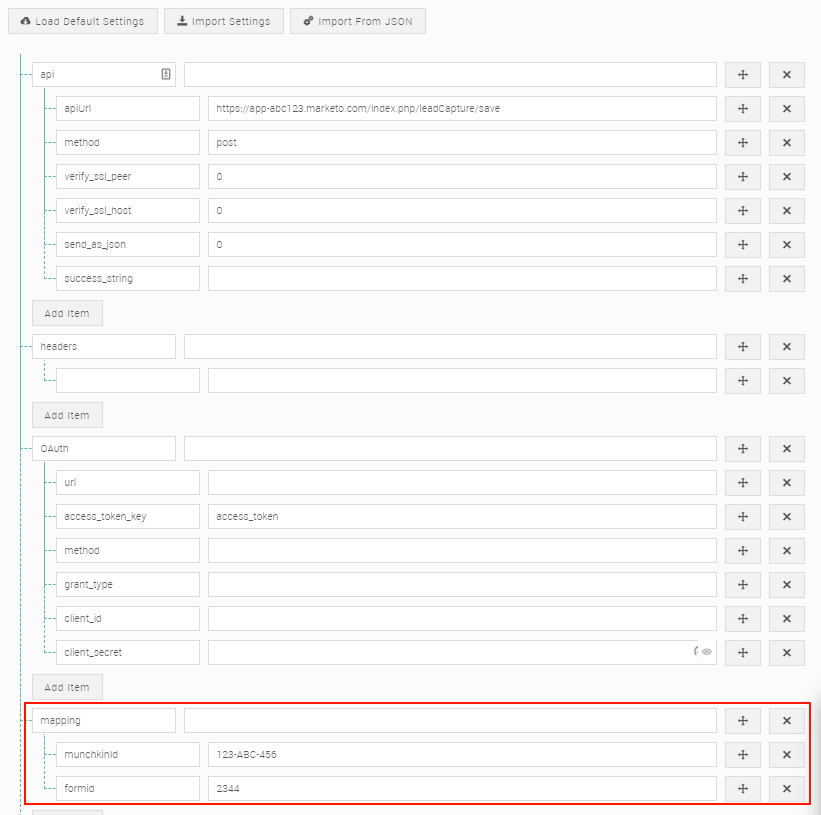Click the move handle icon for apiUrl row
The width and height of the screenshot is (821, 815).
743,109
